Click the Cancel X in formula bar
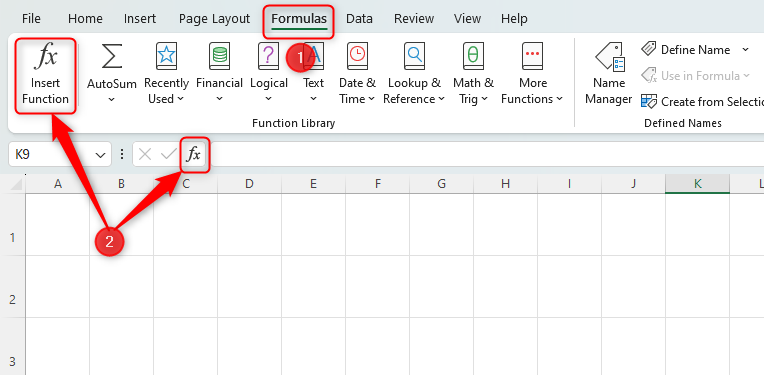764x375 pixels. tap(144, 155)
